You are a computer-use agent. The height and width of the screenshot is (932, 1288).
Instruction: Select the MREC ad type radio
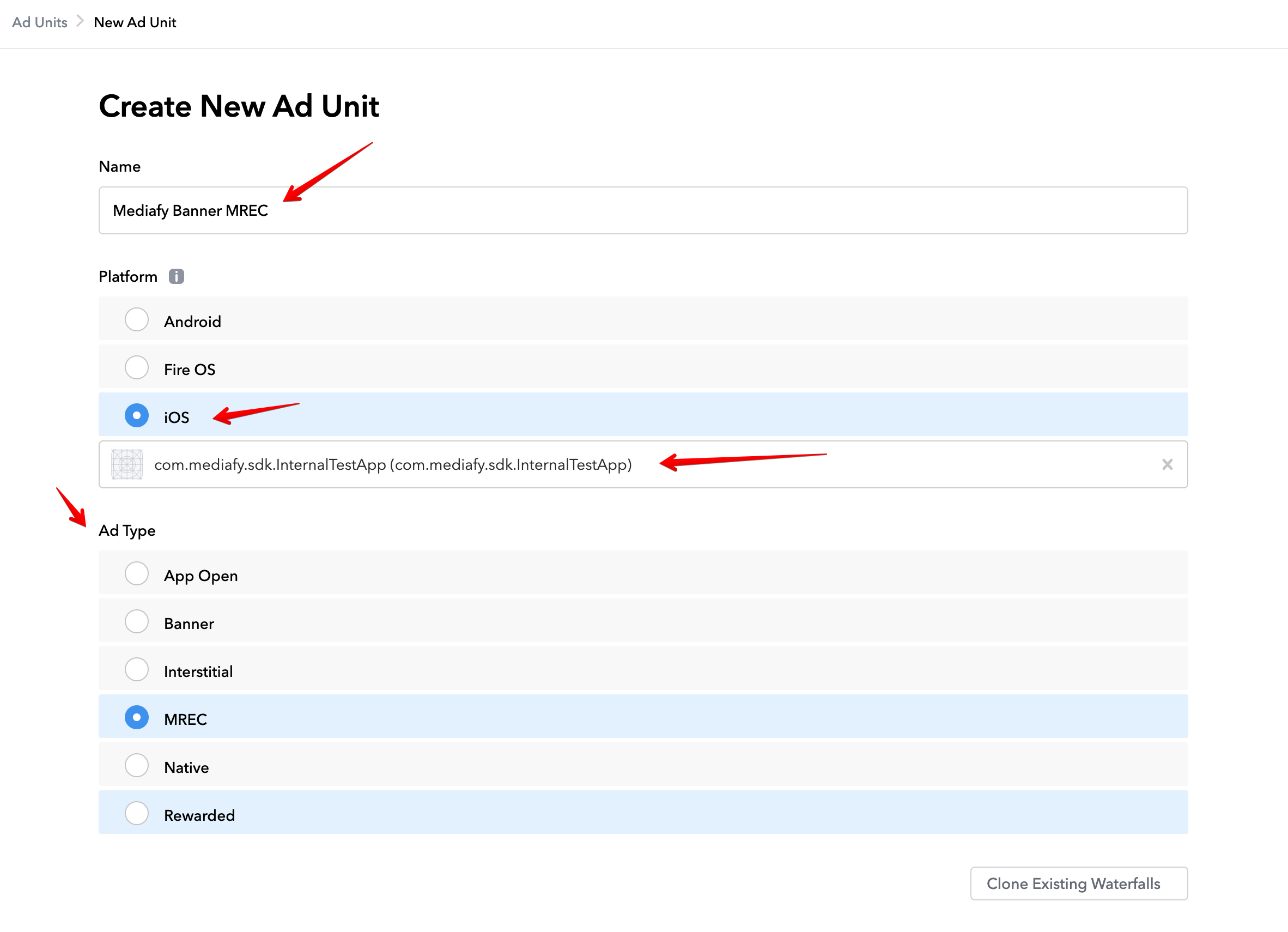[137, 717]
